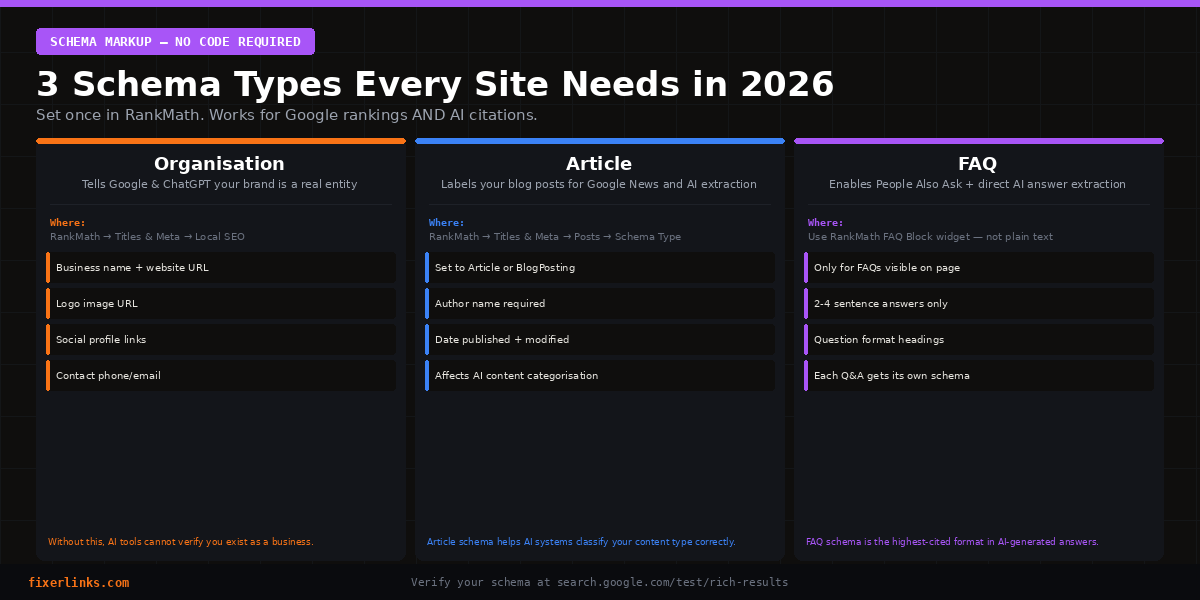Screen dimensions: 1200x600
Task: Click the 'SCHEMA MARKUP — NO CODE REQUIRED' badge
Action: (175, 42)
